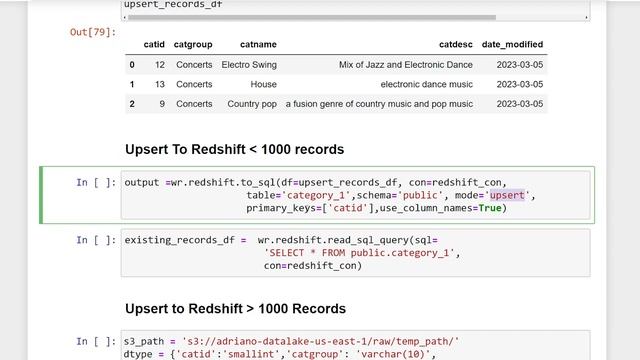Image resolution: width=640 pixels, height=360 pixels.
Task: Click the 'House' catname cell
Action: (x=263, y=84)
